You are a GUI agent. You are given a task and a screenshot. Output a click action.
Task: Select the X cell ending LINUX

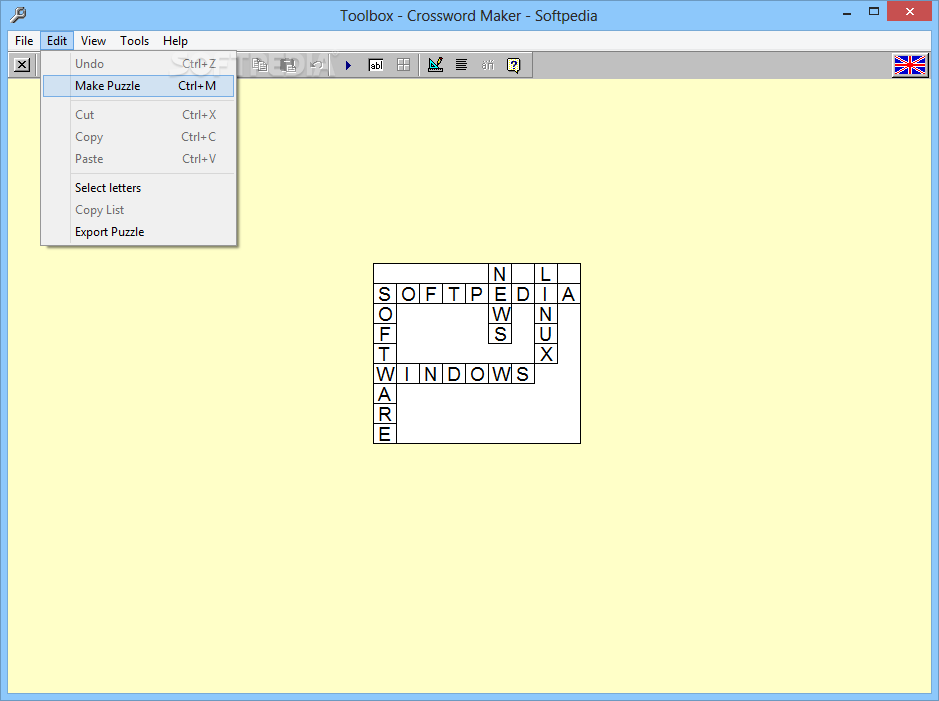(546, 354)
